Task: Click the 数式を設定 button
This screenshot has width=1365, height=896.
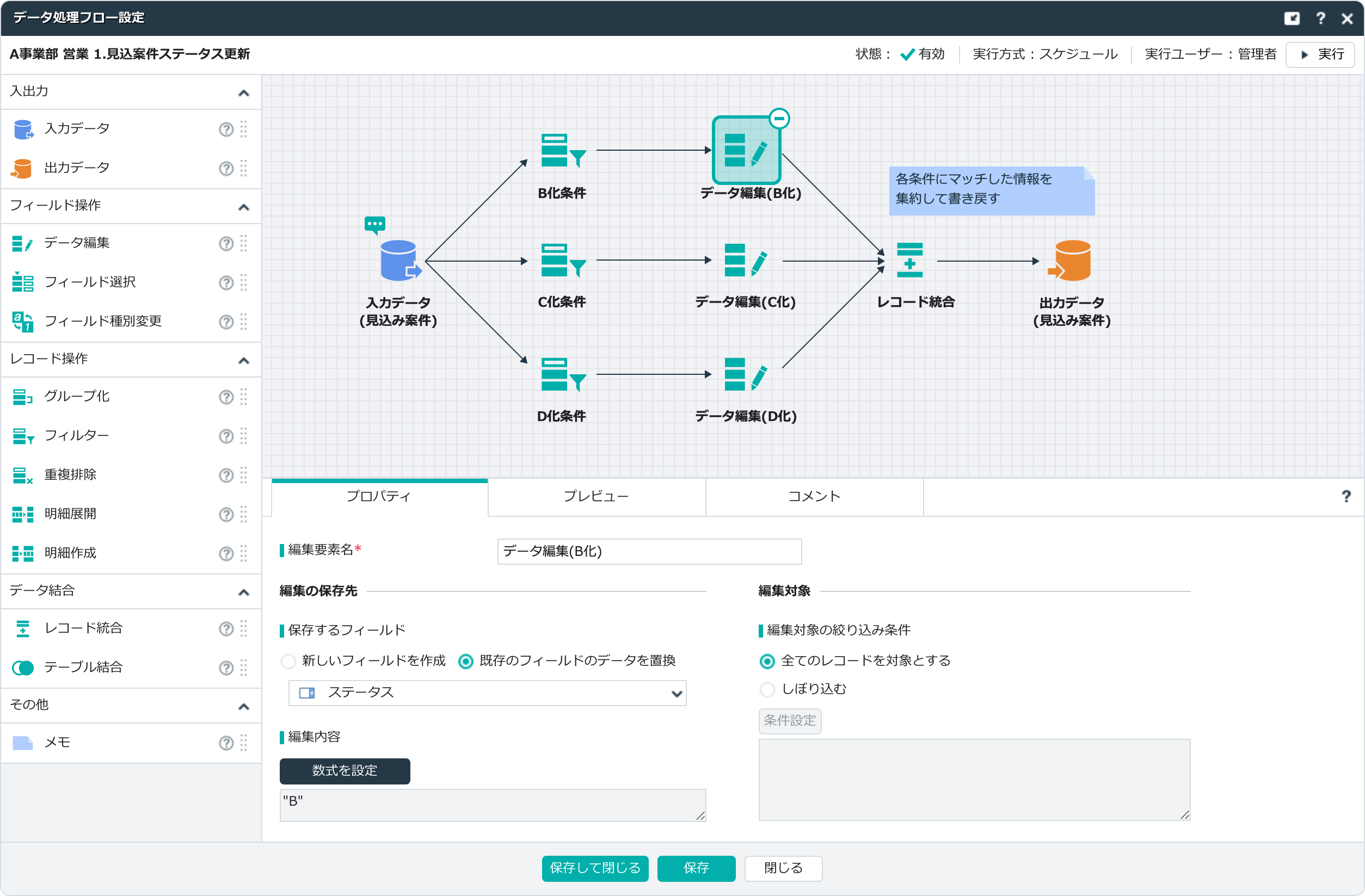Action: [x=345, y=771]
